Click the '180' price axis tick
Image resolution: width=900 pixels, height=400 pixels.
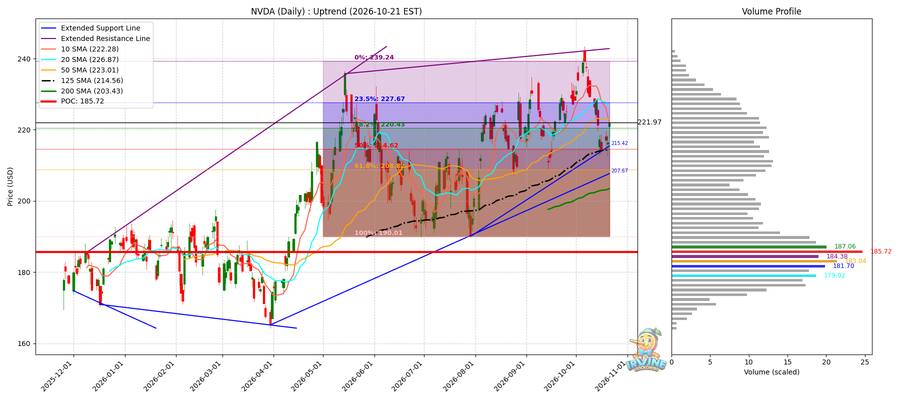[24, 273]
